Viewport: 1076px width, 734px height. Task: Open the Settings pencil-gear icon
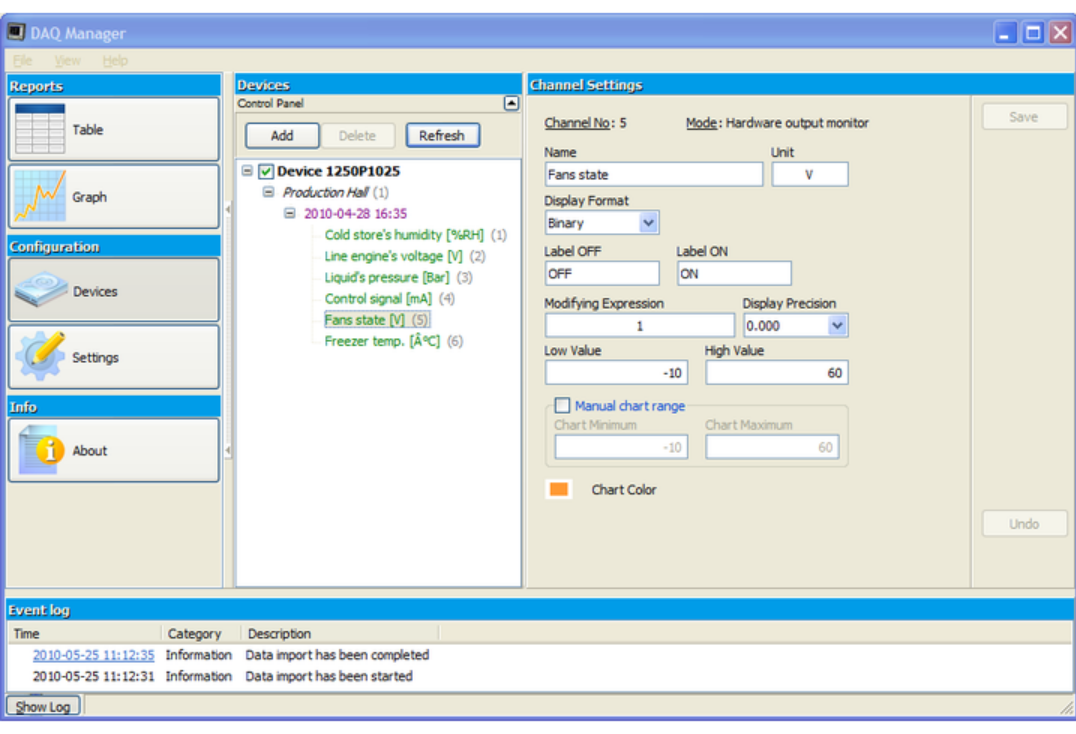(40, 357)
